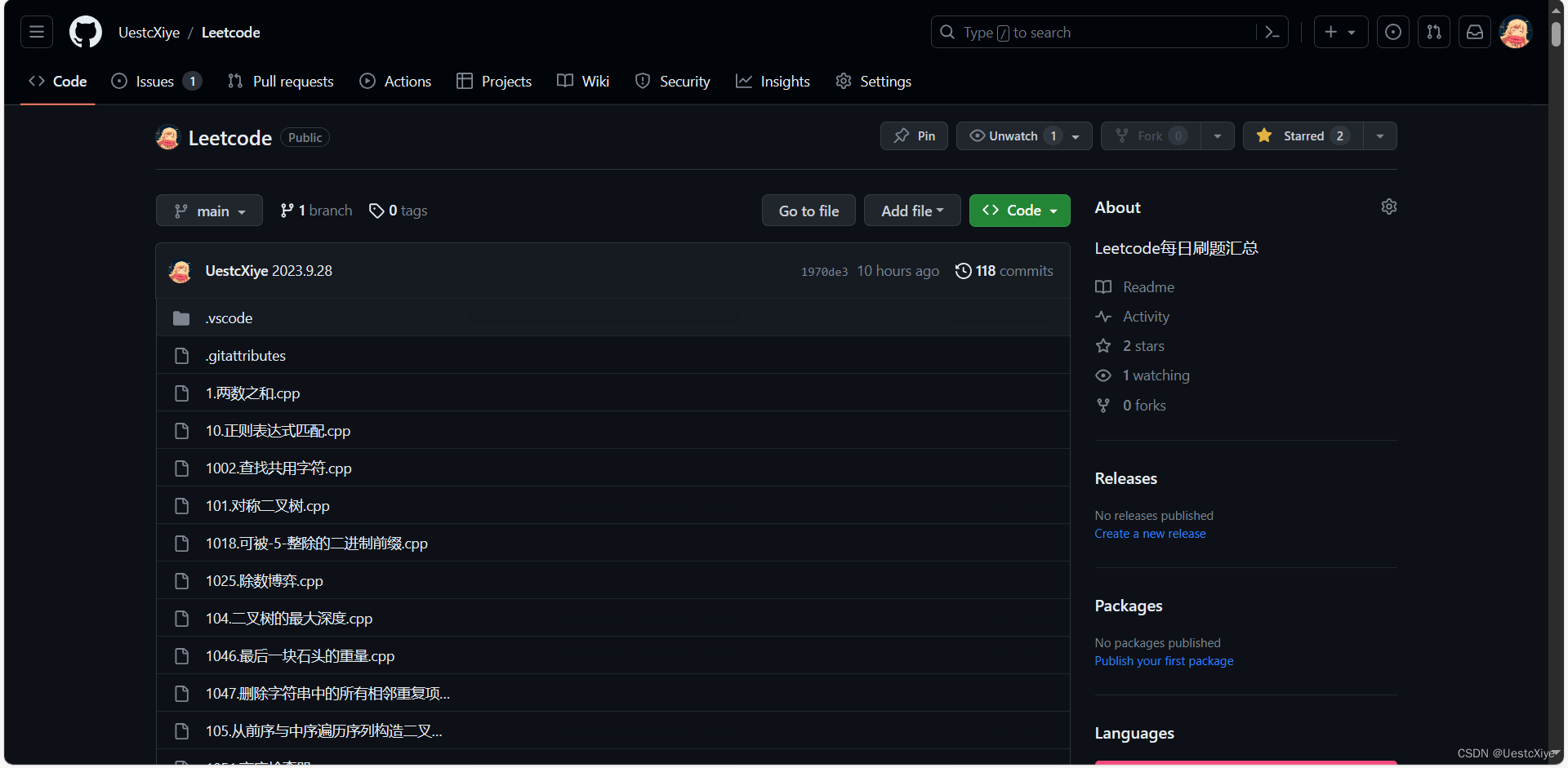This screenshot has width=1568, height=768.
Task: Open the Add file dropdown
Action: 912,211
